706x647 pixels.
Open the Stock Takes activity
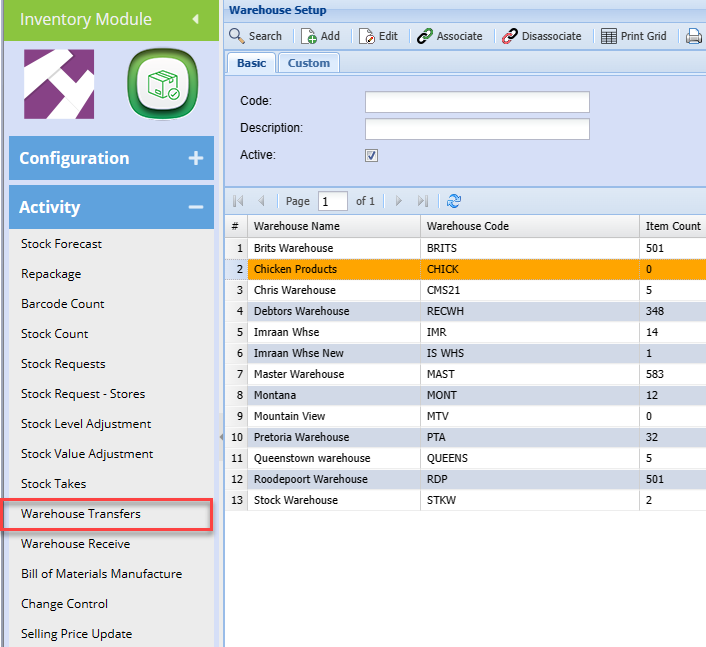(x=54, y=484)
